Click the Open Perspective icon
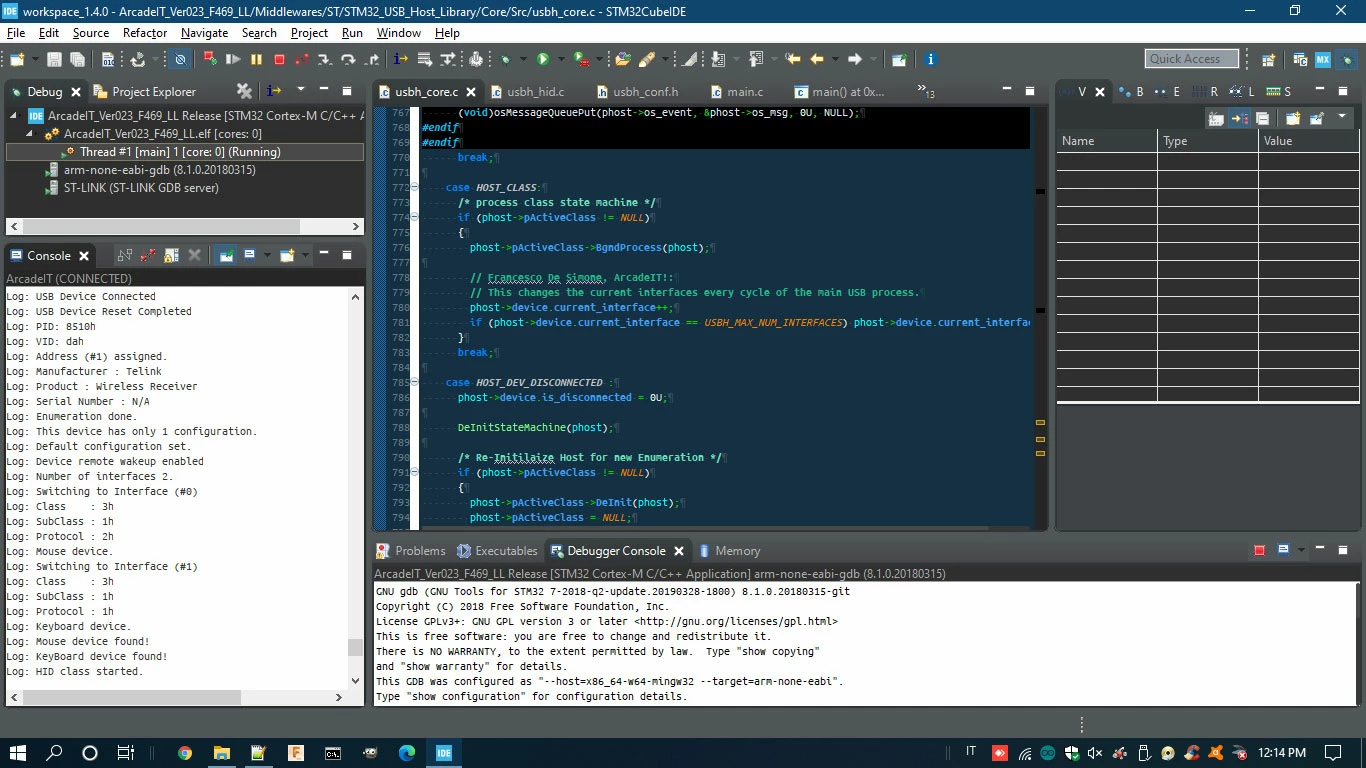The width and height of the screenshot is (1366, 768). [x=1268, y=60]
